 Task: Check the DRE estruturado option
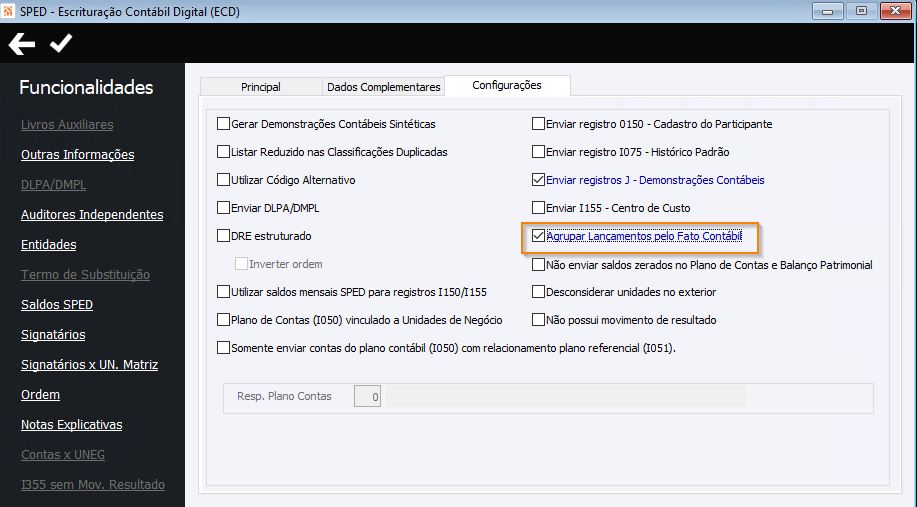click(223, 236)
